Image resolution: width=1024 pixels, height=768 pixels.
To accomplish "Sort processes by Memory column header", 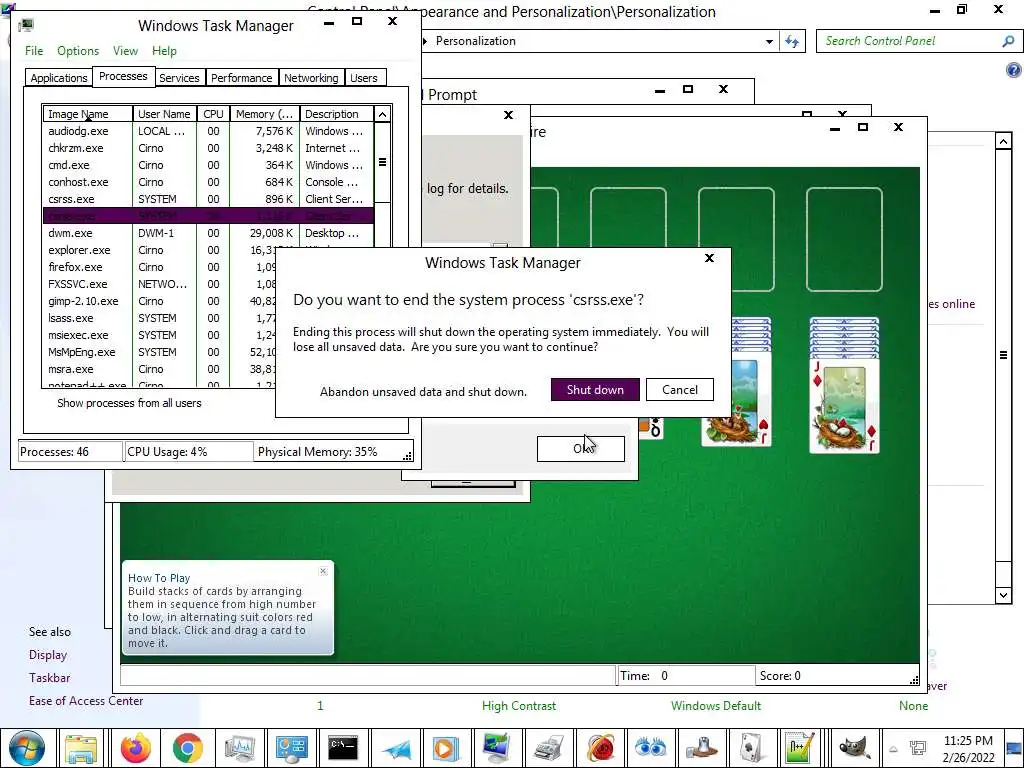I will point(264,114).
